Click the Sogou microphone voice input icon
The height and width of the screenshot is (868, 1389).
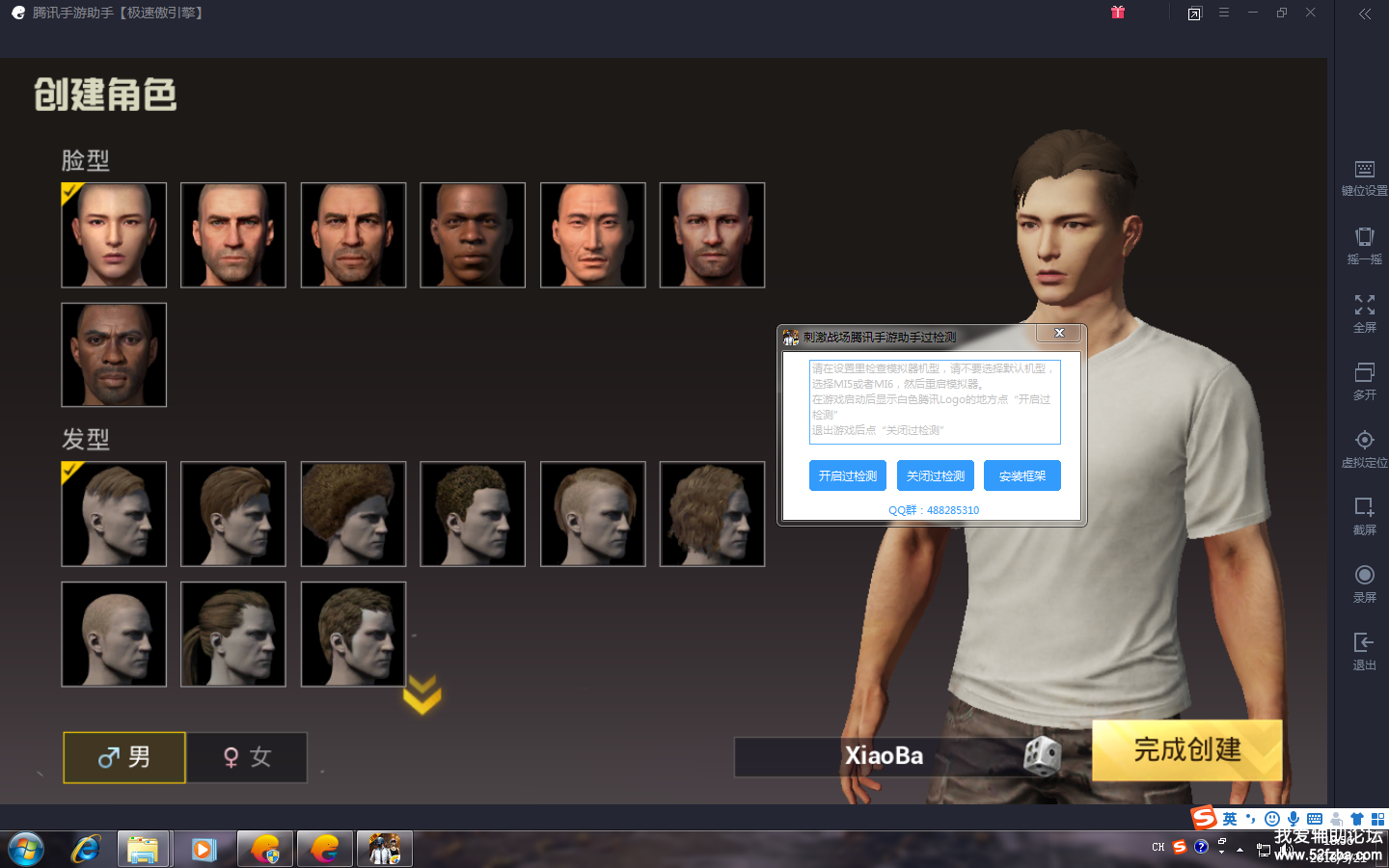coord(1294,819)
